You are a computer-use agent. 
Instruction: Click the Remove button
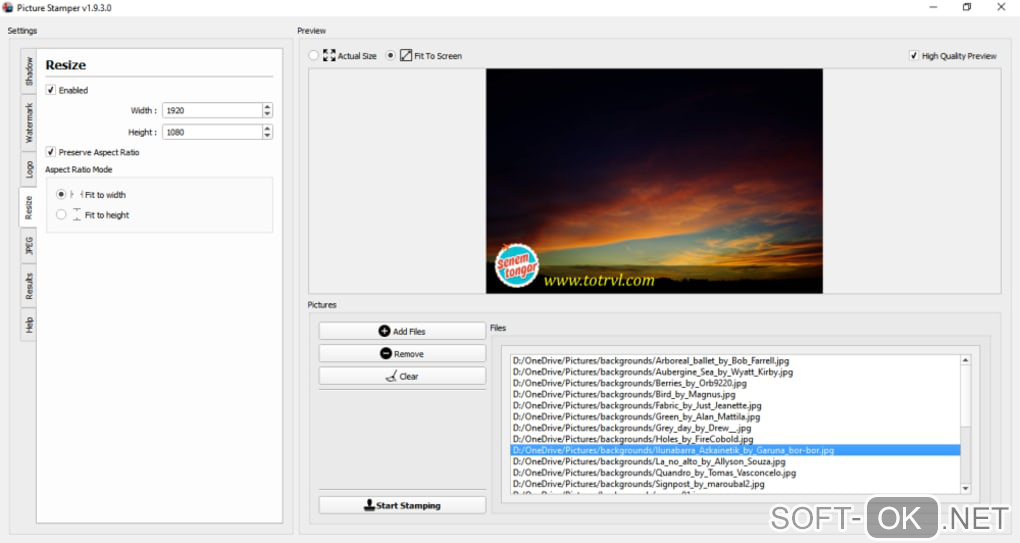[402, 353]
